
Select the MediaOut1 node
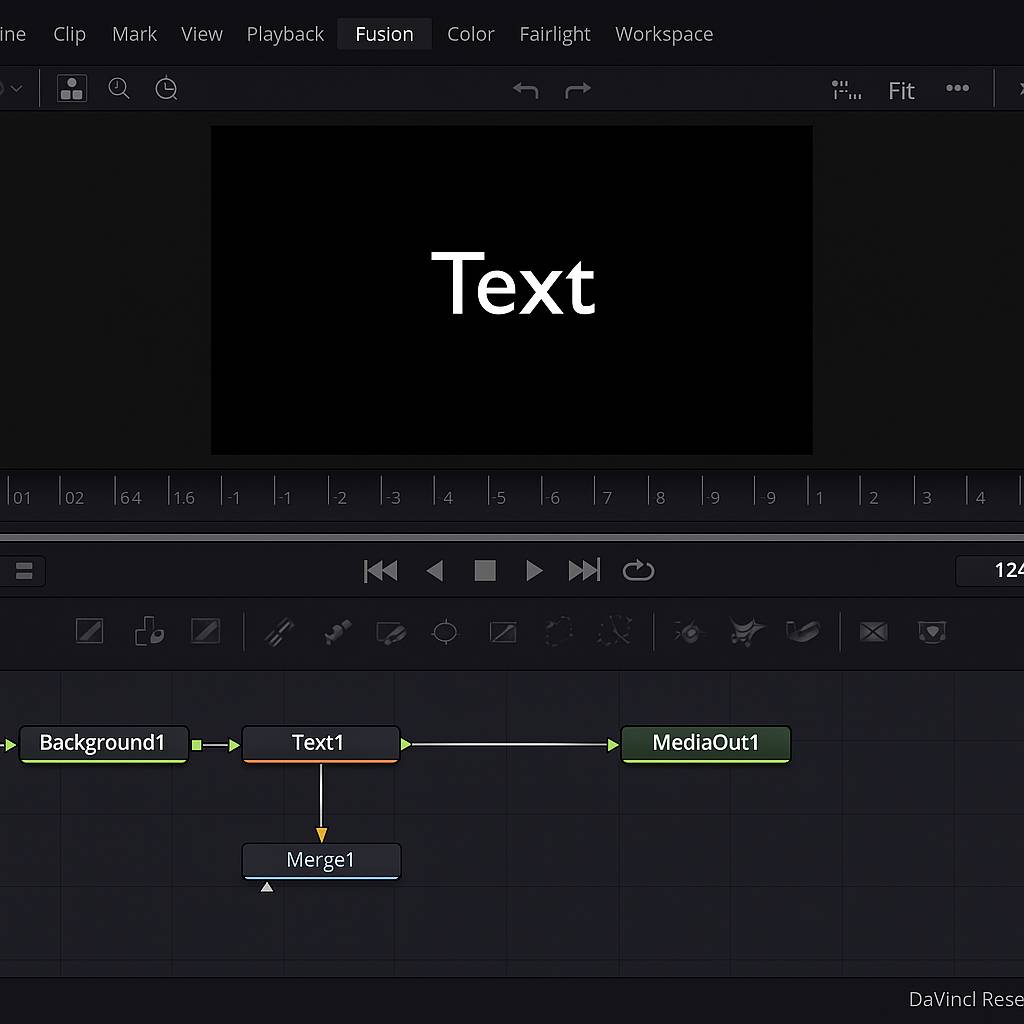705,743
